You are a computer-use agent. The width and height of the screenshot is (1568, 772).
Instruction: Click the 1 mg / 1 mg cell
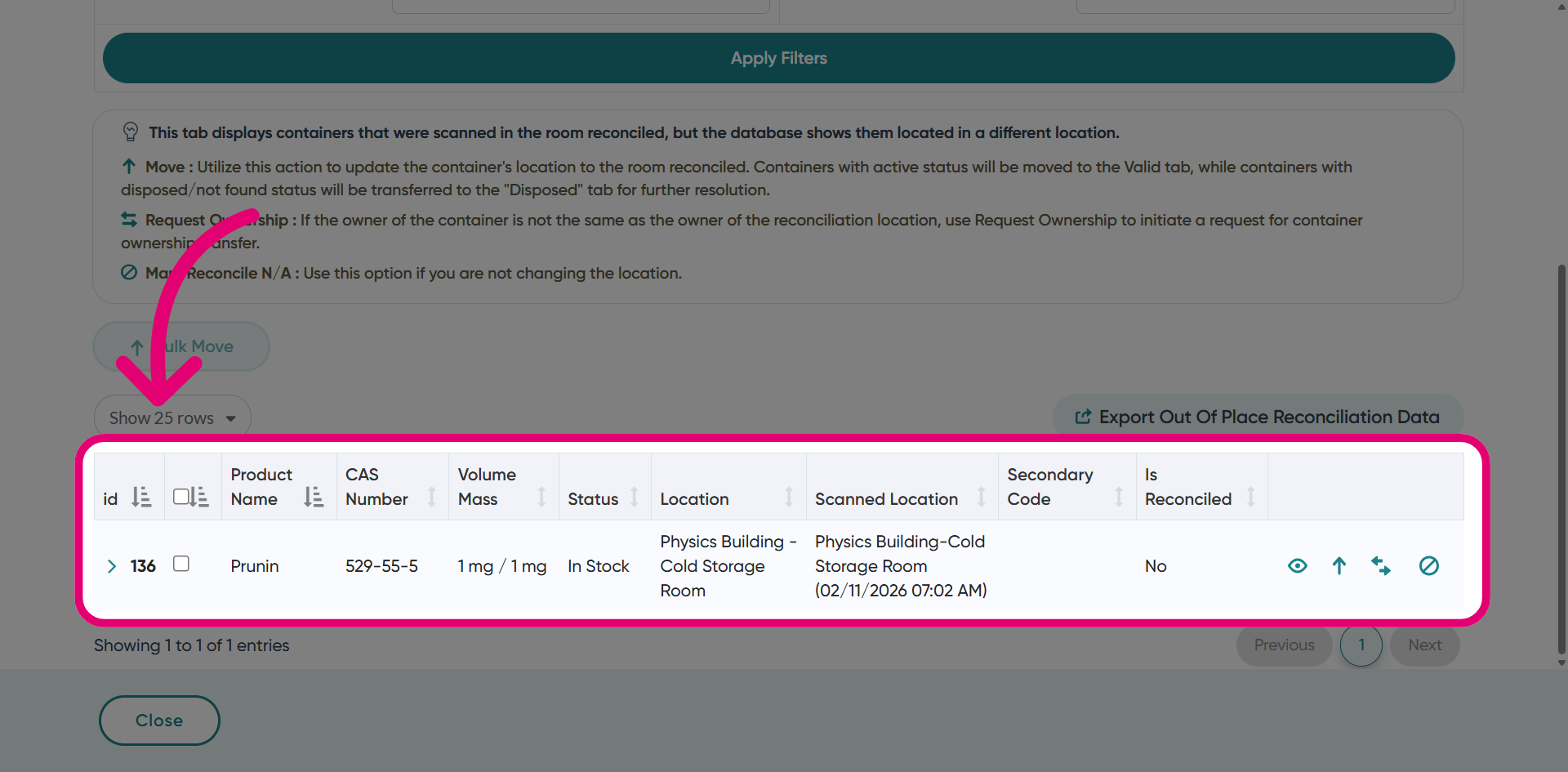[502, 566]
